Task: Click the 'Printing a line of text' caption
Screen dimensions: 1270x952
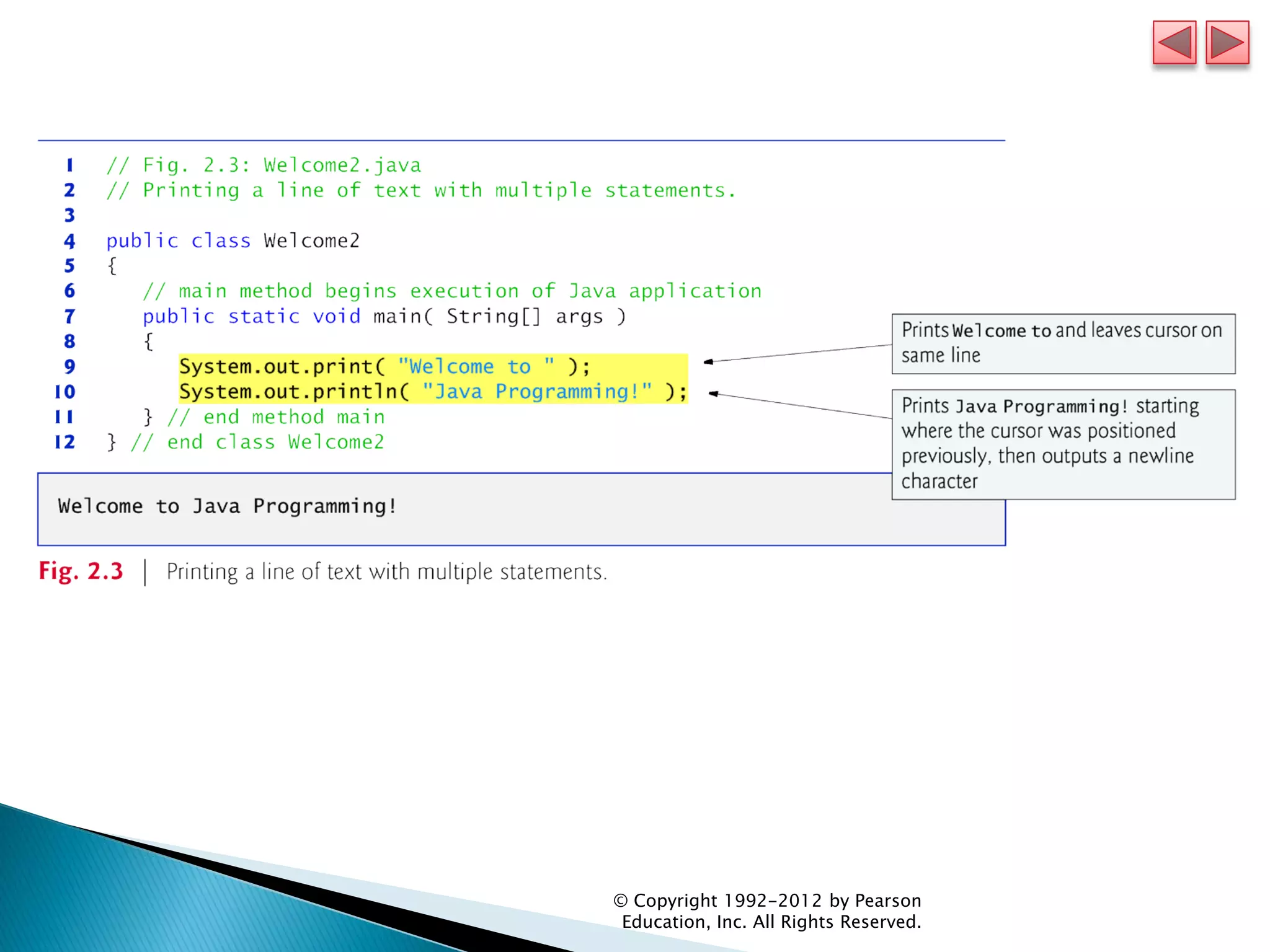Action: [x=386, y=571]
